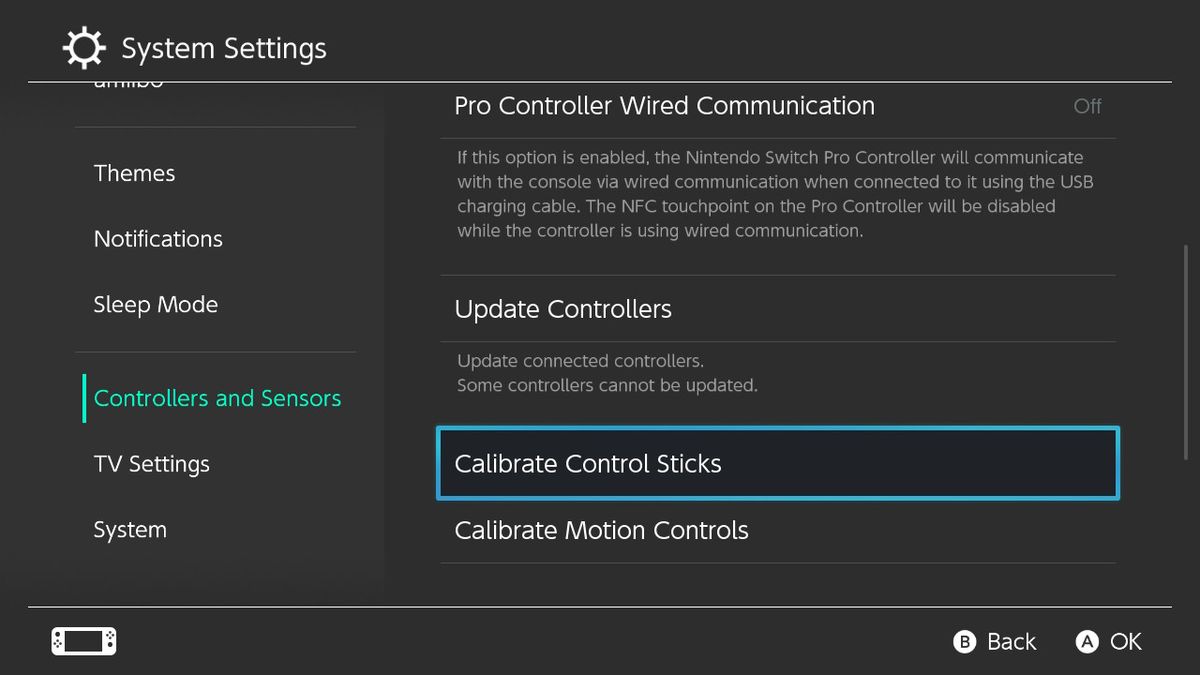1200x675 pixels.
Task: Click the System Settings title text
Action: 224,47
